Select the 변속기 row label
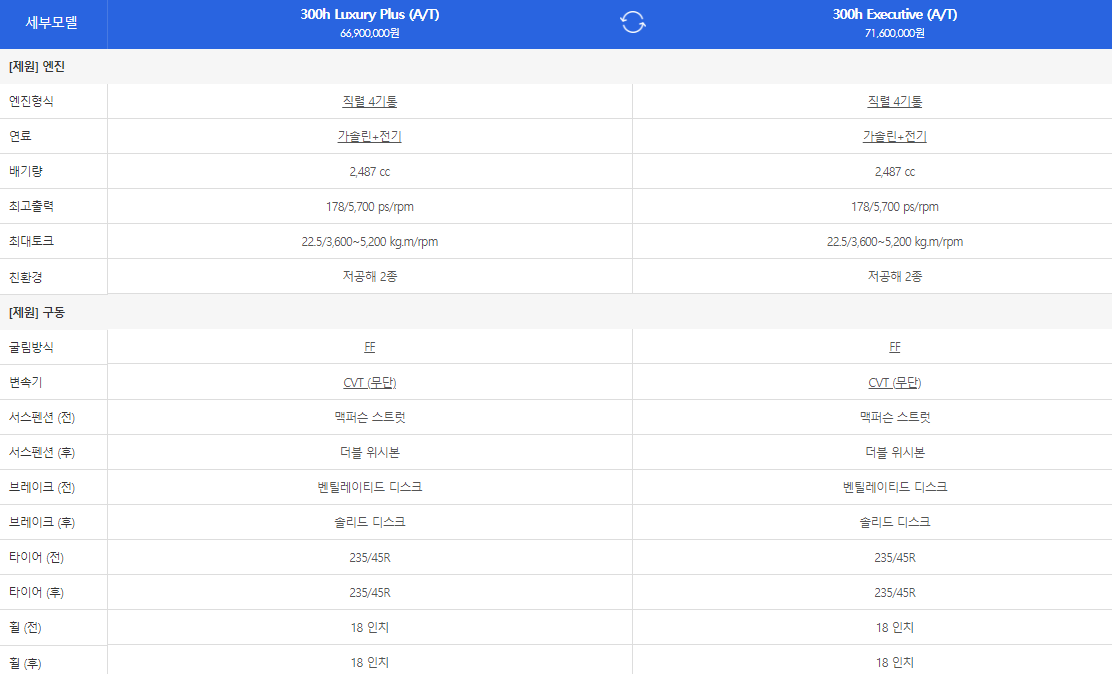This screenshot has height=674, width=1112. (26, 382)
